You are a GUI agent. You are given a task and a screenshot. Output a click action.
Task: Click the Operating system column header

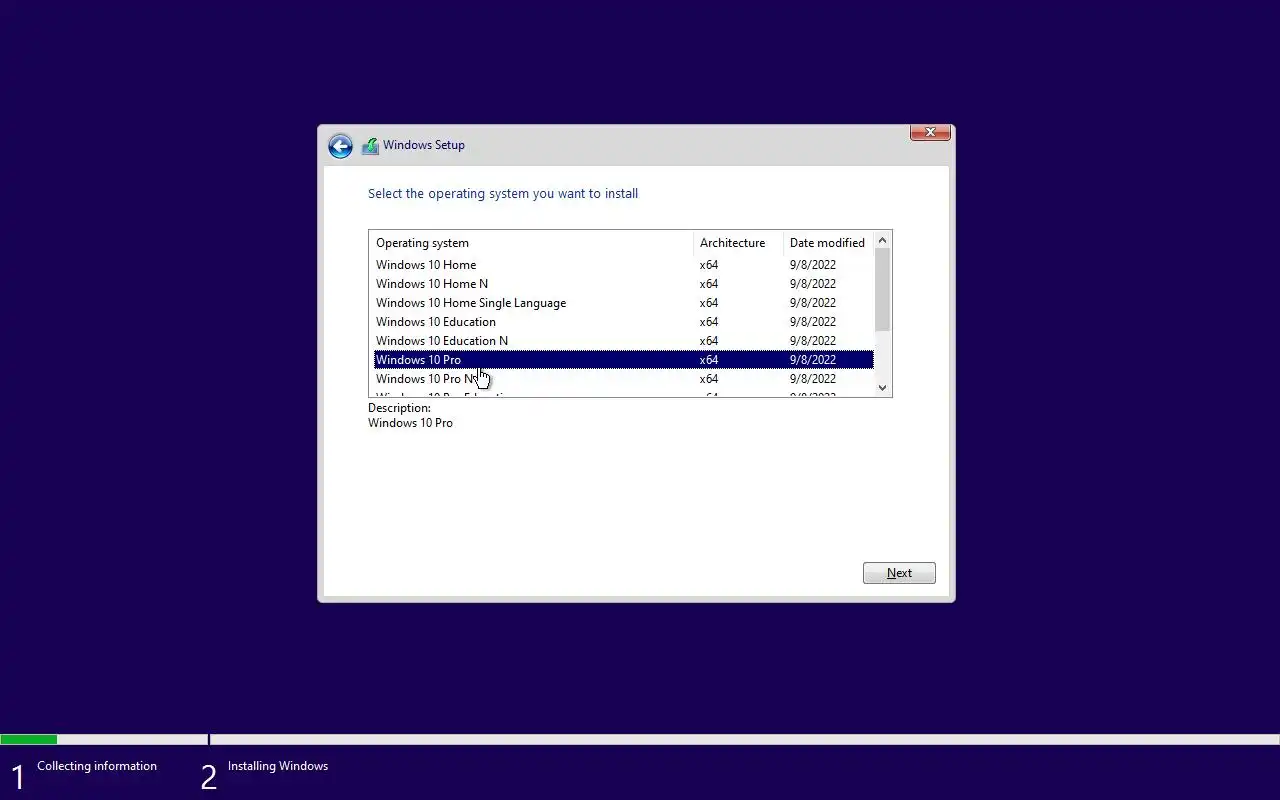point(531,243)
